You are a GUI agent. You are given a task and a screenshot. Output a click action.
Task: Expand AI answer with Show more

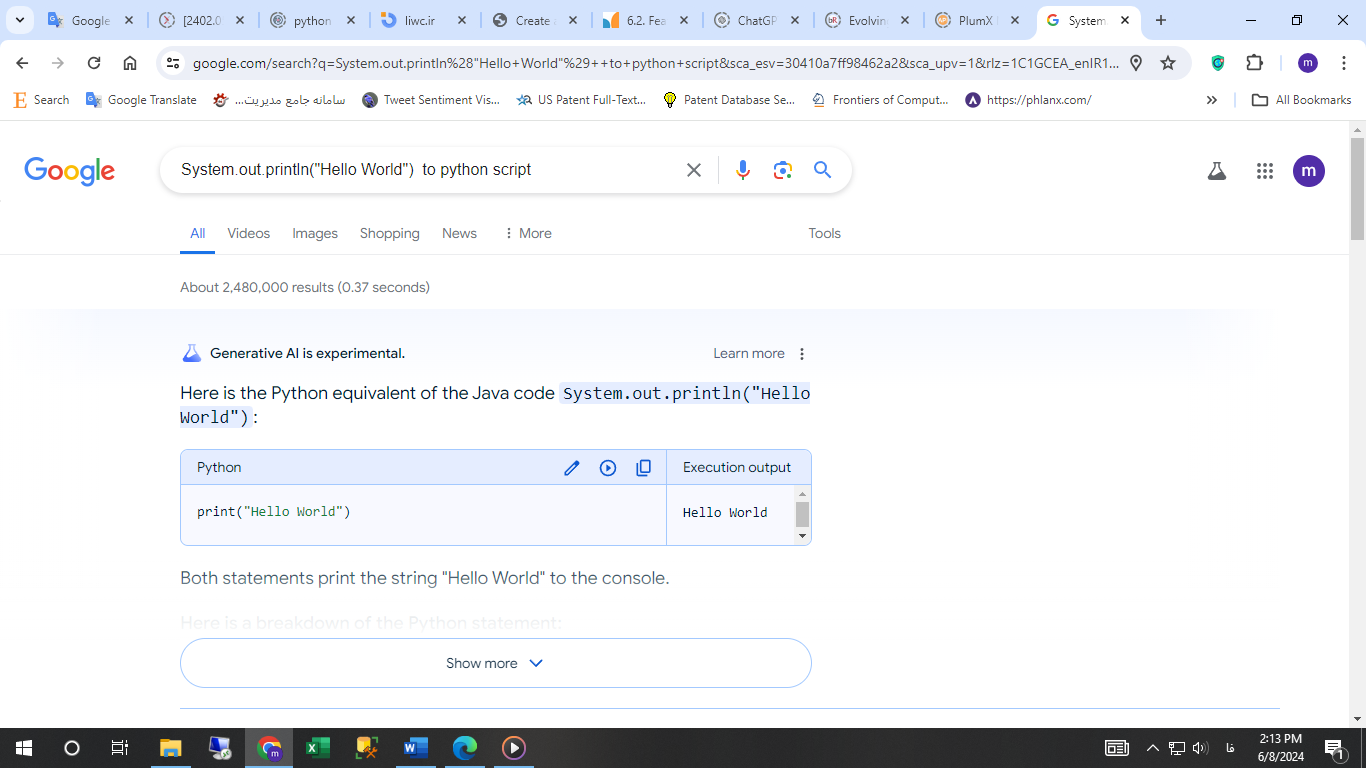(495, 663)
